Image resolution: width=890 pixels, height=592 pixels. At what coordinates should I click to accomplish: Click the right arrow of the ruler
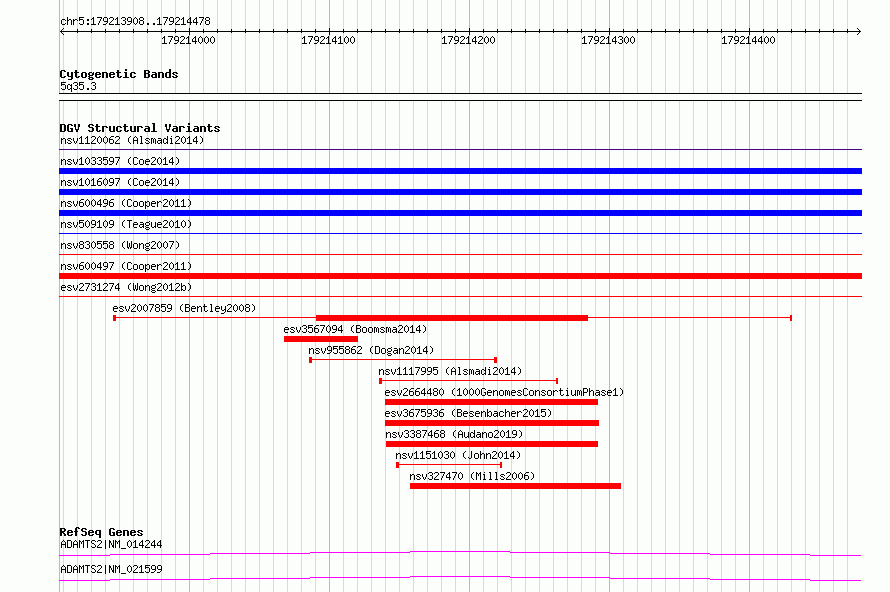859,31
